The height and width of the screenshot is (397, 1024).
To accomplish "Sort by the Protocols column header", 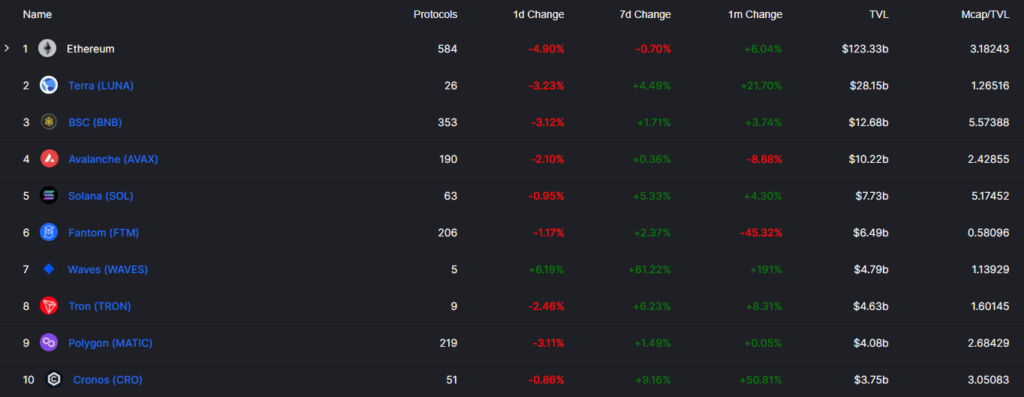I will [x=436, y=14].
